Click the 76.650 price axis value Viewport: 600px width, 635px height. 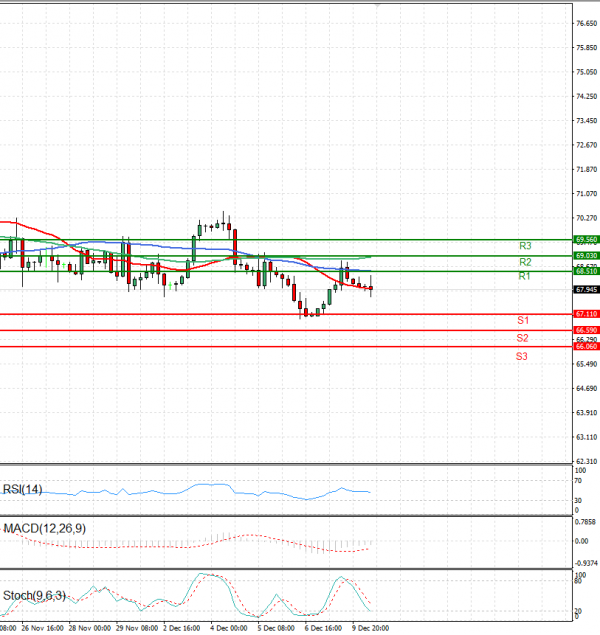pyautogui.click(x=587, y=23)
